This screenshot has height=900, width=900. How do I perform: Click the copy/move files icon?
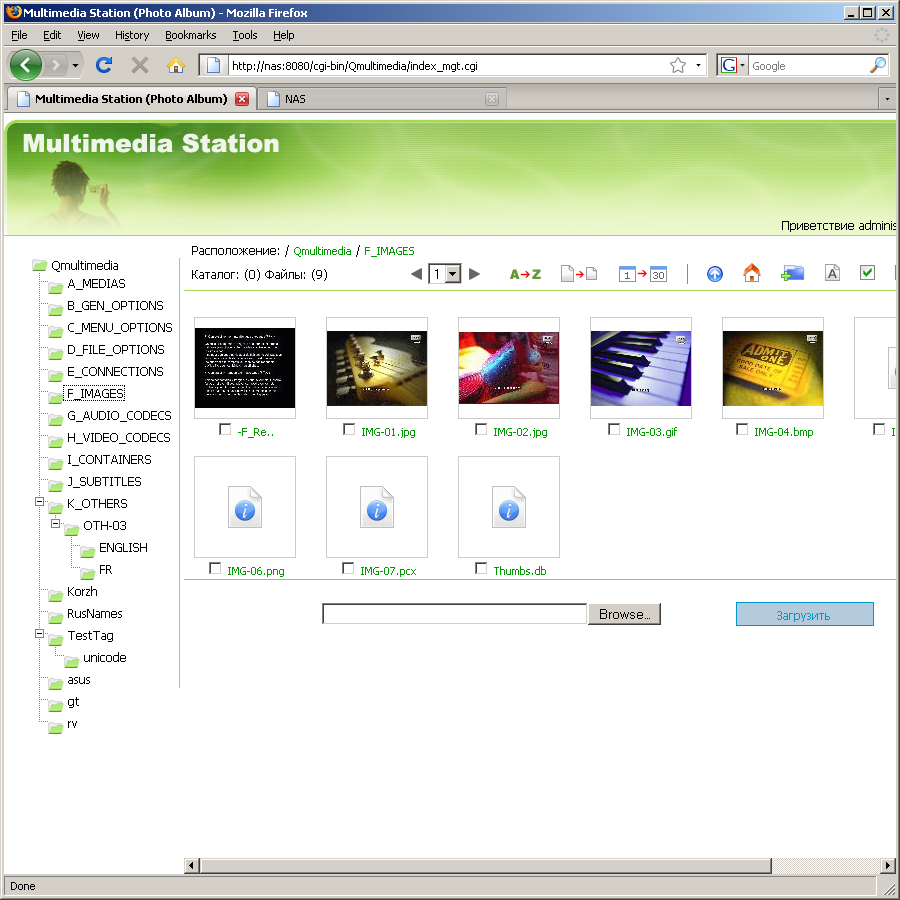point(579,274)
